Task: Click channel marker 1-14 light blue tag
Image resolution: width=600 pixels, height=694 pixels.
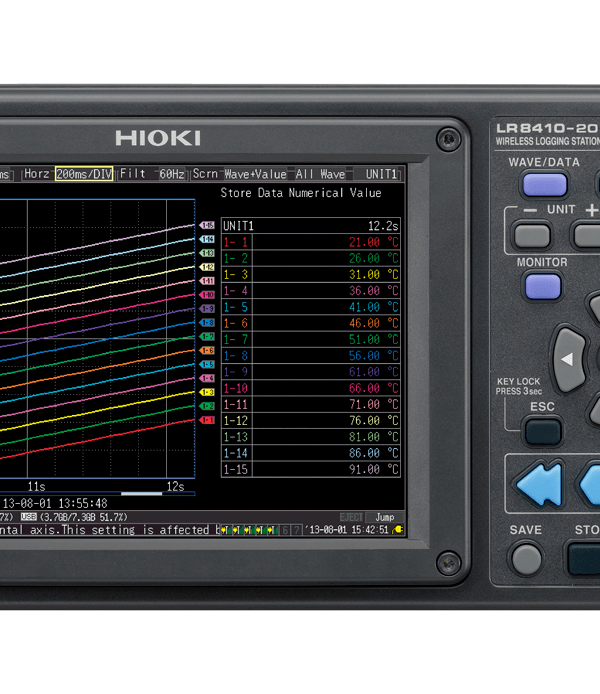Action: click(207, 239)
